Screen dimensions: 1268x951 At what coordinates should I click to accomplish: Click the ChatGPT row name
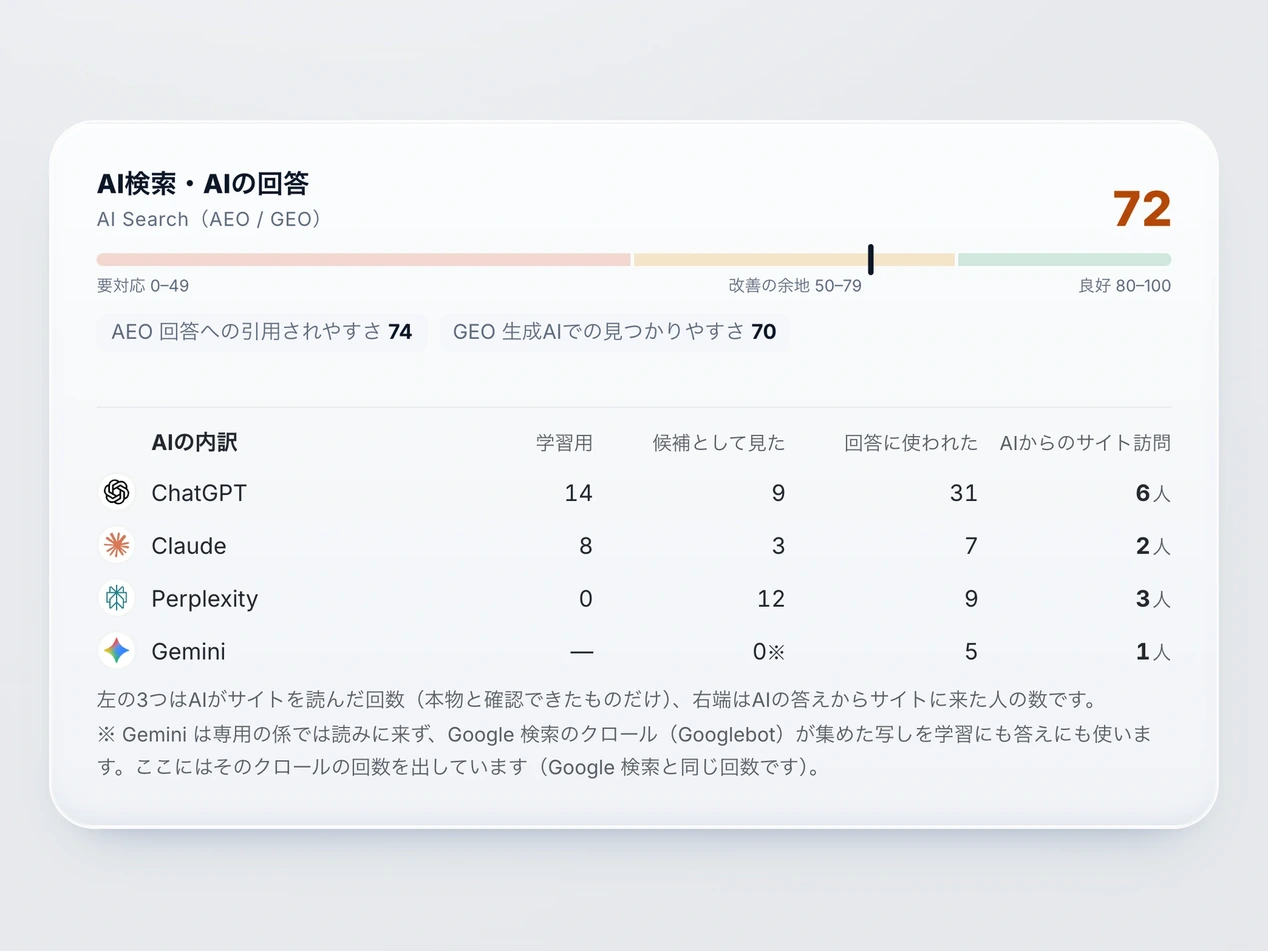click(x=199, y=493)
